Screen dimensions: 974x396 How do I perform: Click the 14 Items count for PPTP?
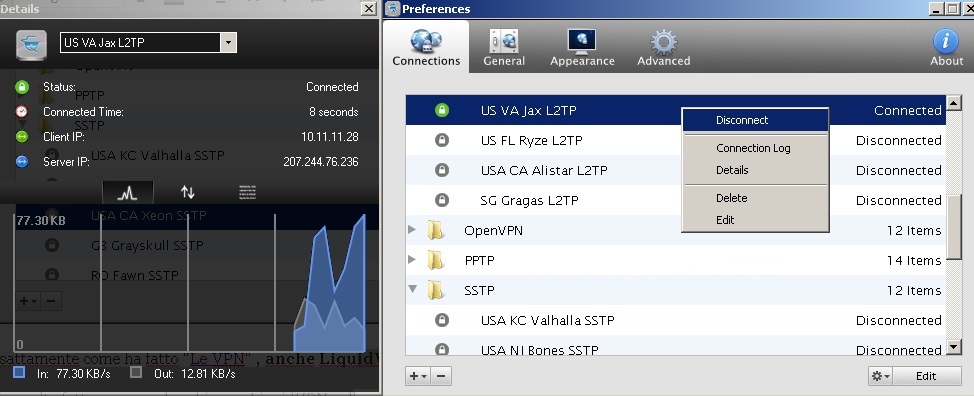(914, 260)
